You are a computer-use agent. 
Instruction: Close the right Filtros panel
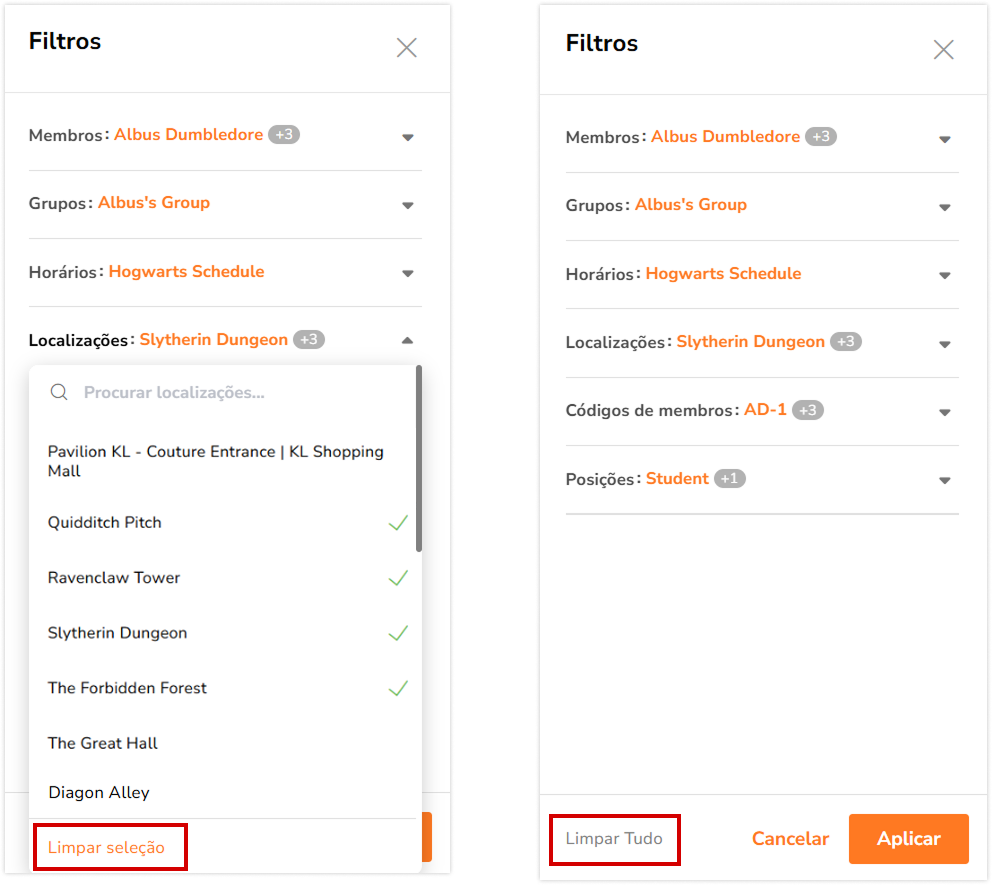(943, 50)
